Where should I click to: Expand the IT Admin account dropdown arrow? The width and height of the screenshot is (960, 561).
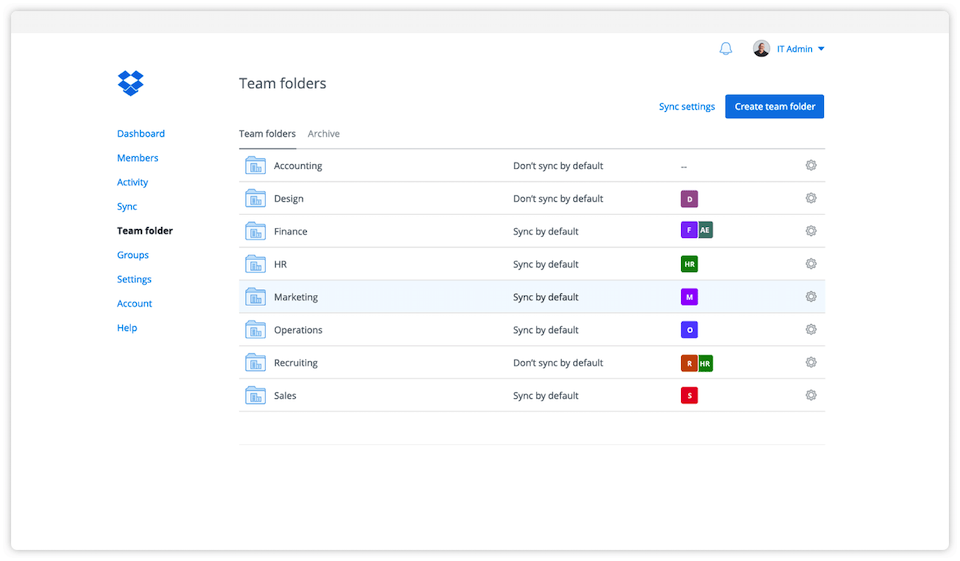pos(821,49)
